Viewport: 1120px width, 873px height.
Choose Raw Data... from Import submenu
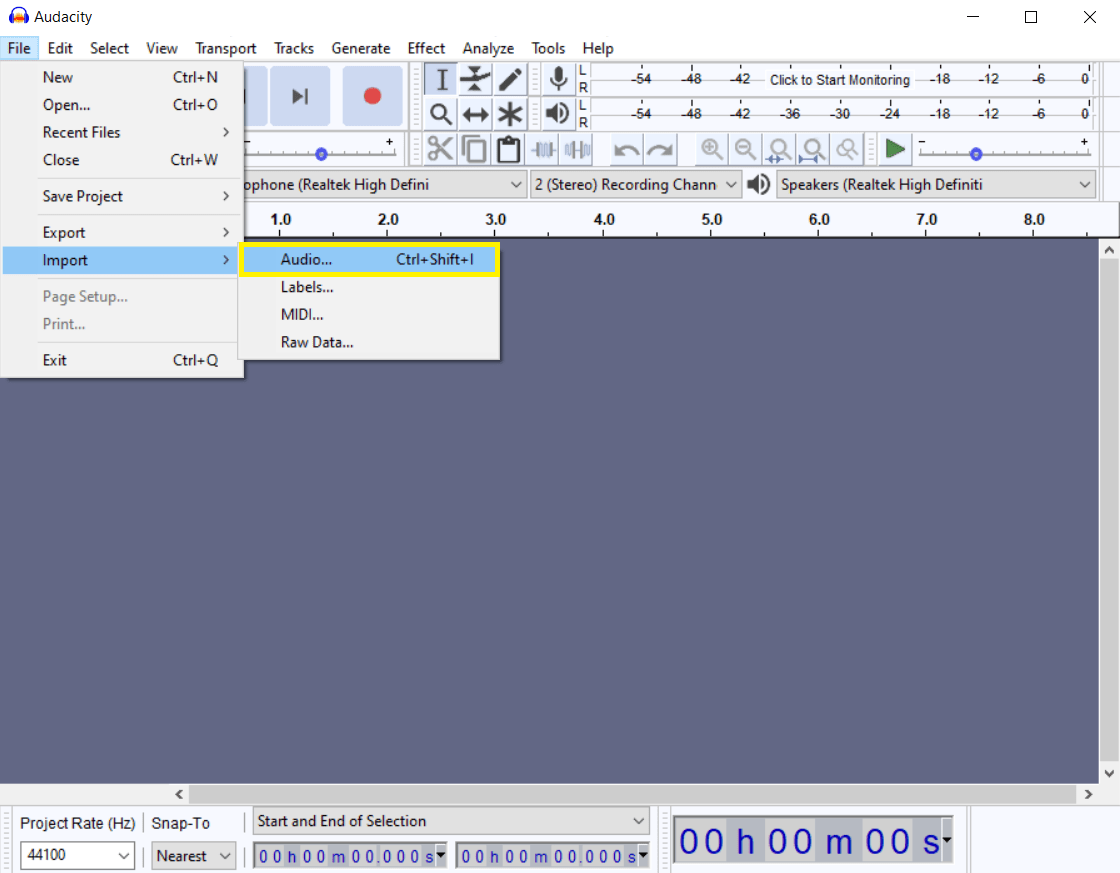[369, 342]
